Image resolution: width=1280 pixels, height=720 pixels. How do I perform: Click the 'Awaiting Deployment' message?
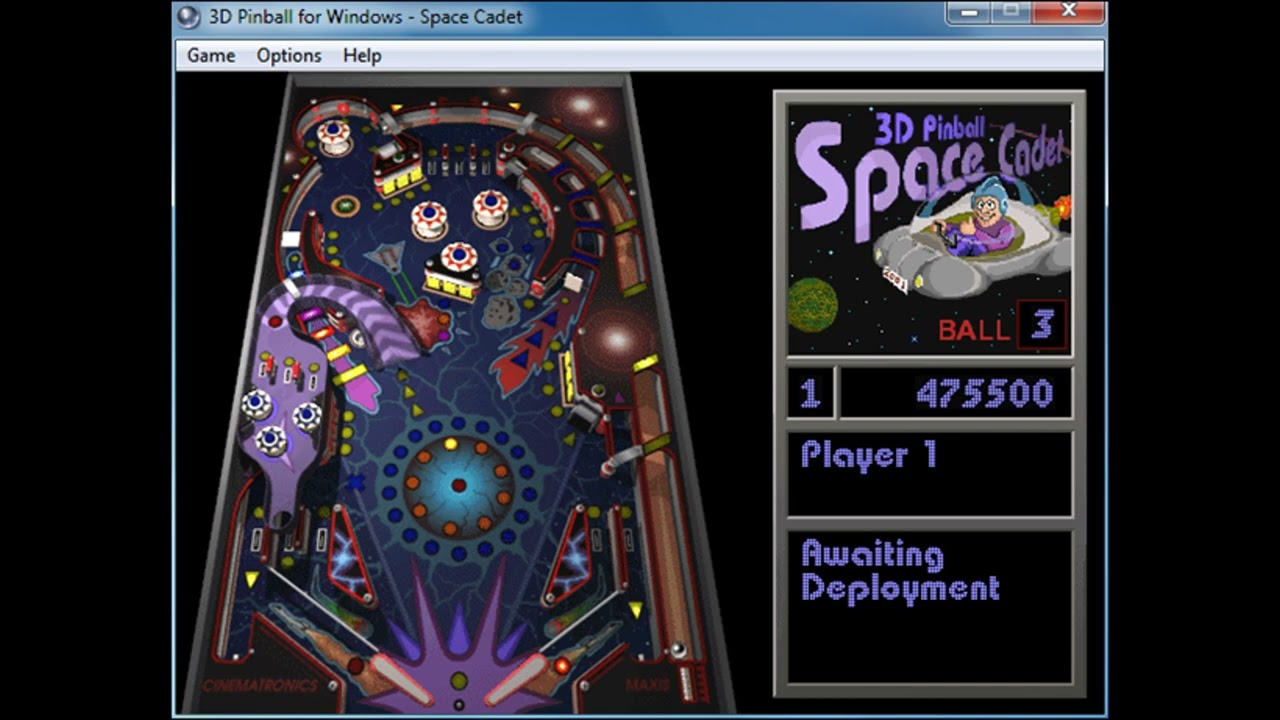pyautogui.click(x=900, y=571)
